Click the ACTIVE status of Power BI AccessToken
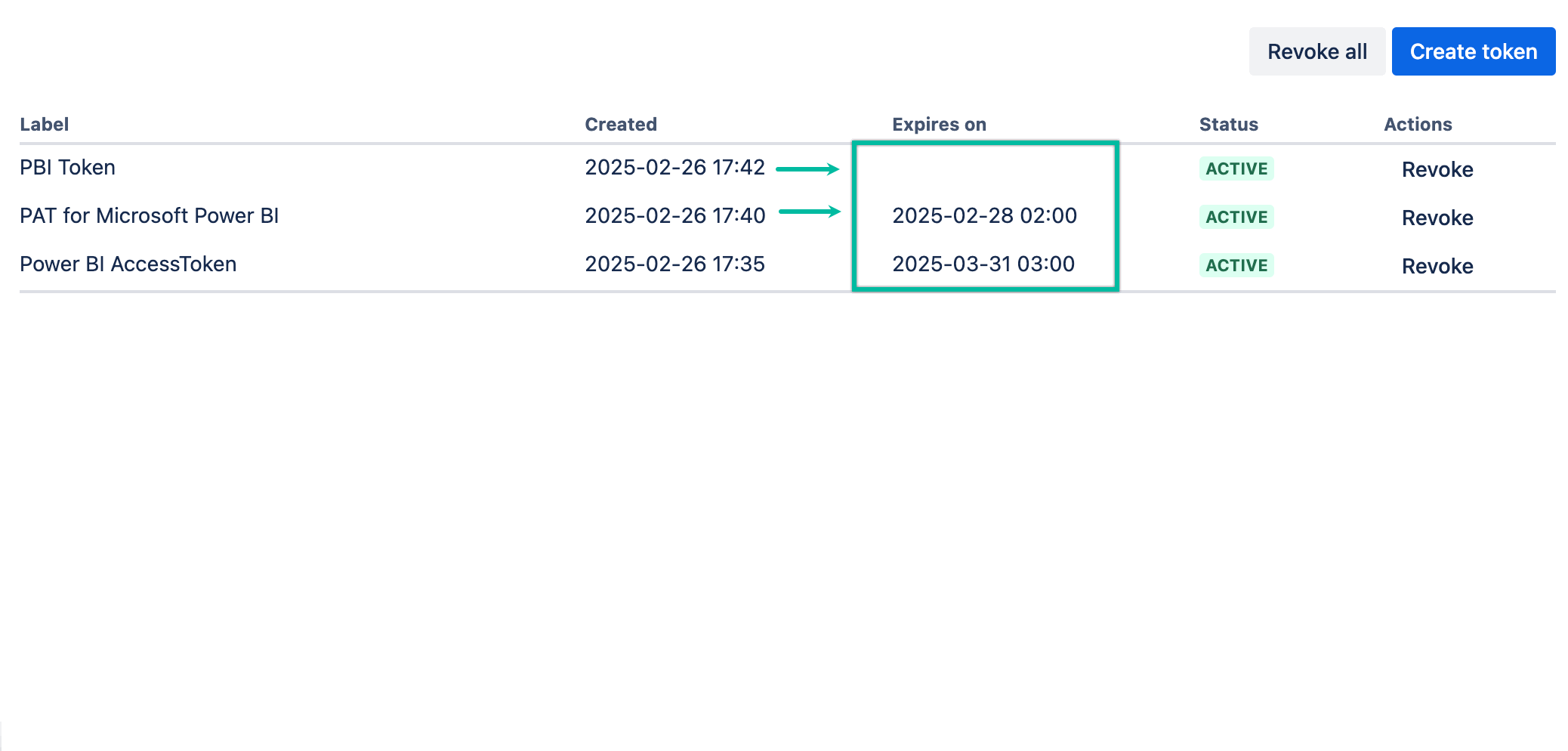The width and height of the screenshot is (1568, 751). [1236, 265]
